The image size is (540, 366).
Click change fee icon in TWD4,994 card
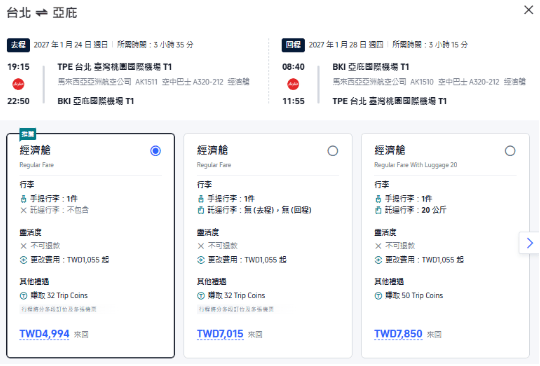tap(23, 260)
